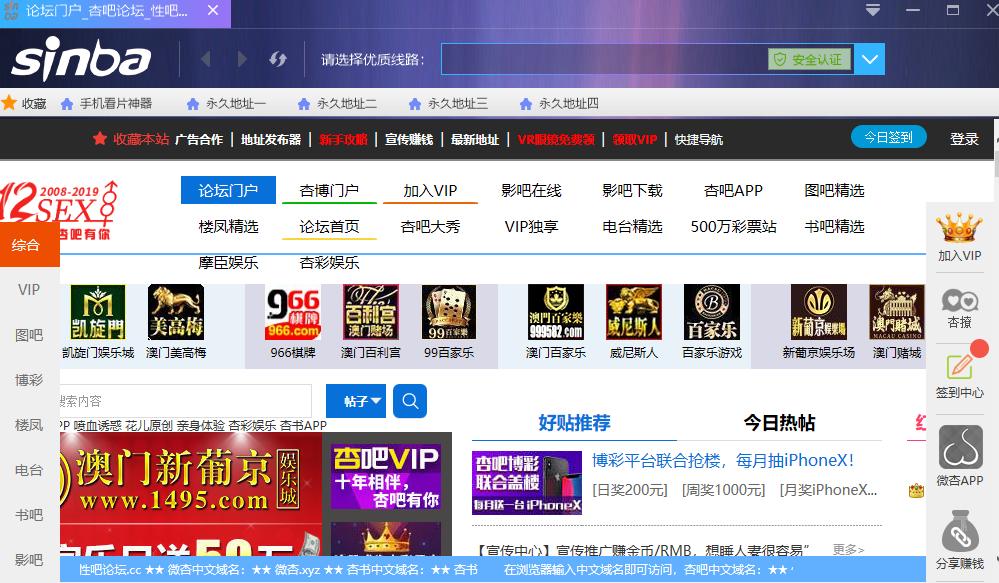Open the 永久地址三 bookmark
The width and height of the screenshot is (999, 583).
[x=449, y=103]
